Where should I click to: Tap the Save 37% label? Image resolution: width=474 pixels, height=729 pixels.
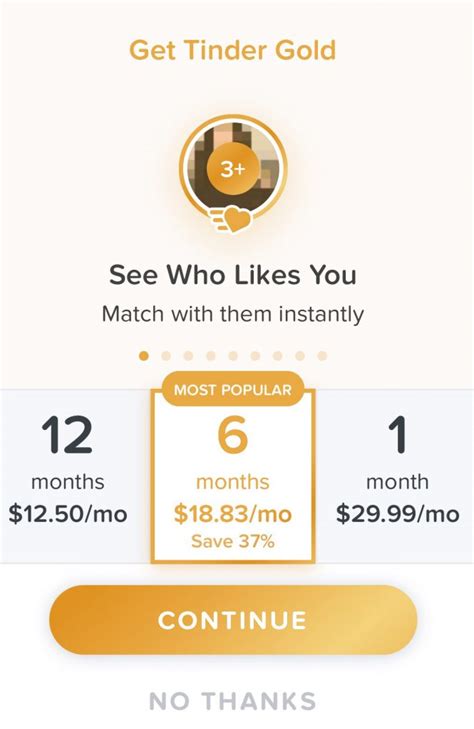click(x=233, y=542)
